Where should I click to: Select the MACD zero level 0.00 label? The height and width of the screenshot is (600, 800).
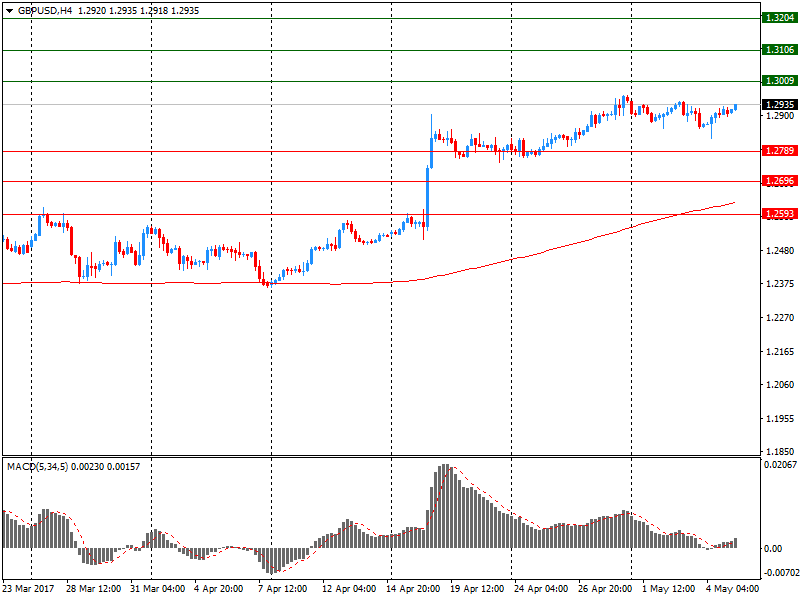click(x=773, y=548)
